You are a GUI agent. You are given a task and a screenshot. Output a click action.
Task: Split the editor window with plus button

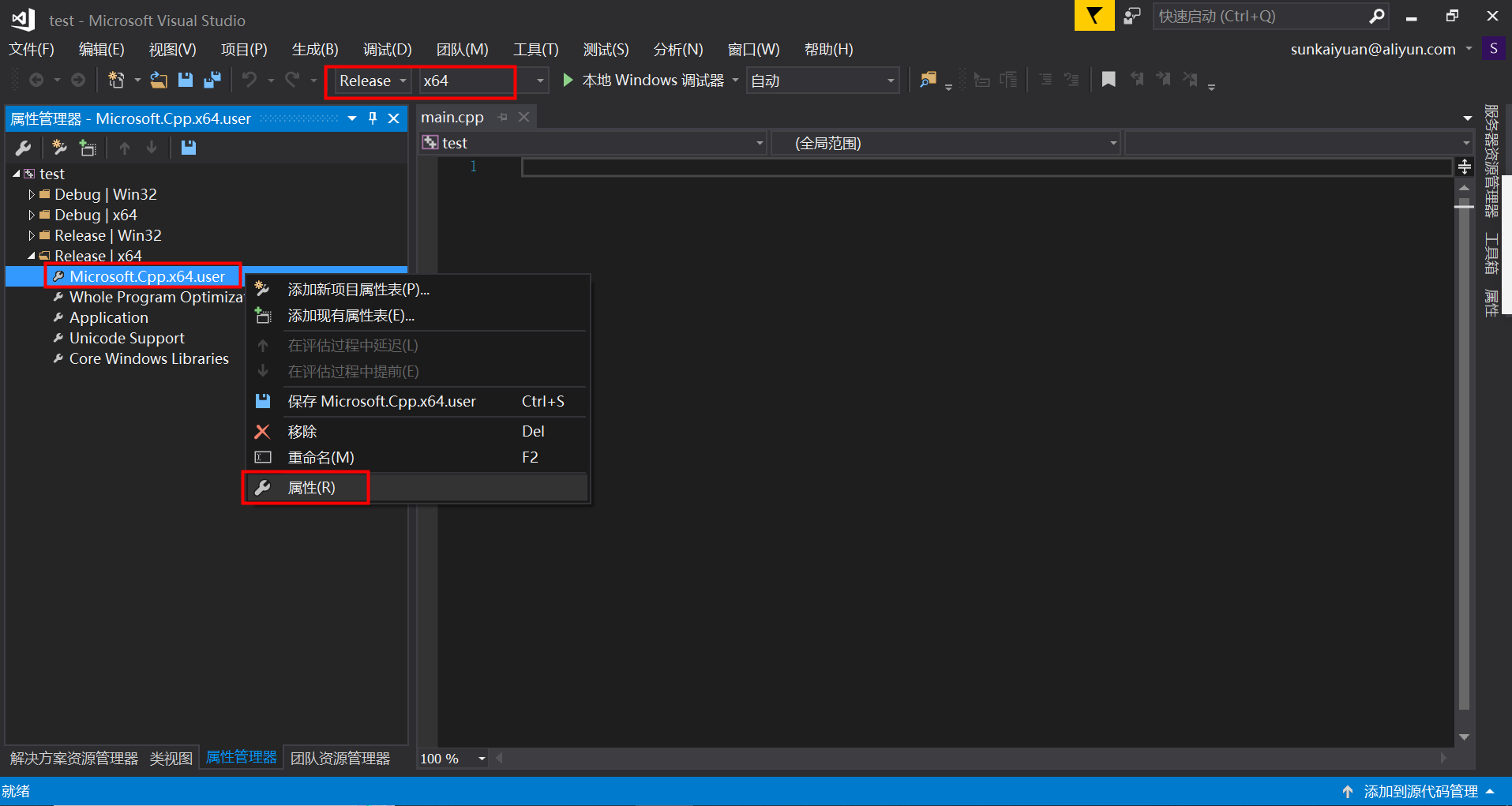1464,167
